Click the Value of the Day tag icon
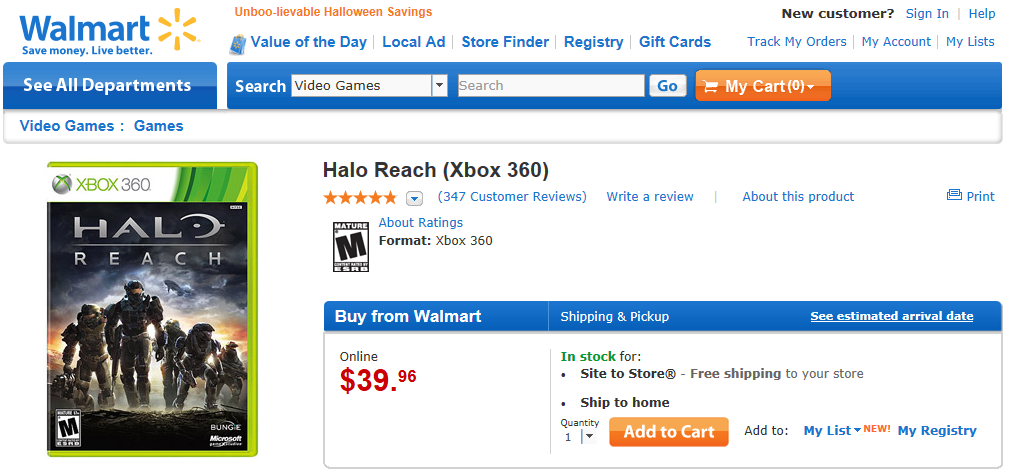The width and height of the screenshot is (1016, 475). [238, 43]
